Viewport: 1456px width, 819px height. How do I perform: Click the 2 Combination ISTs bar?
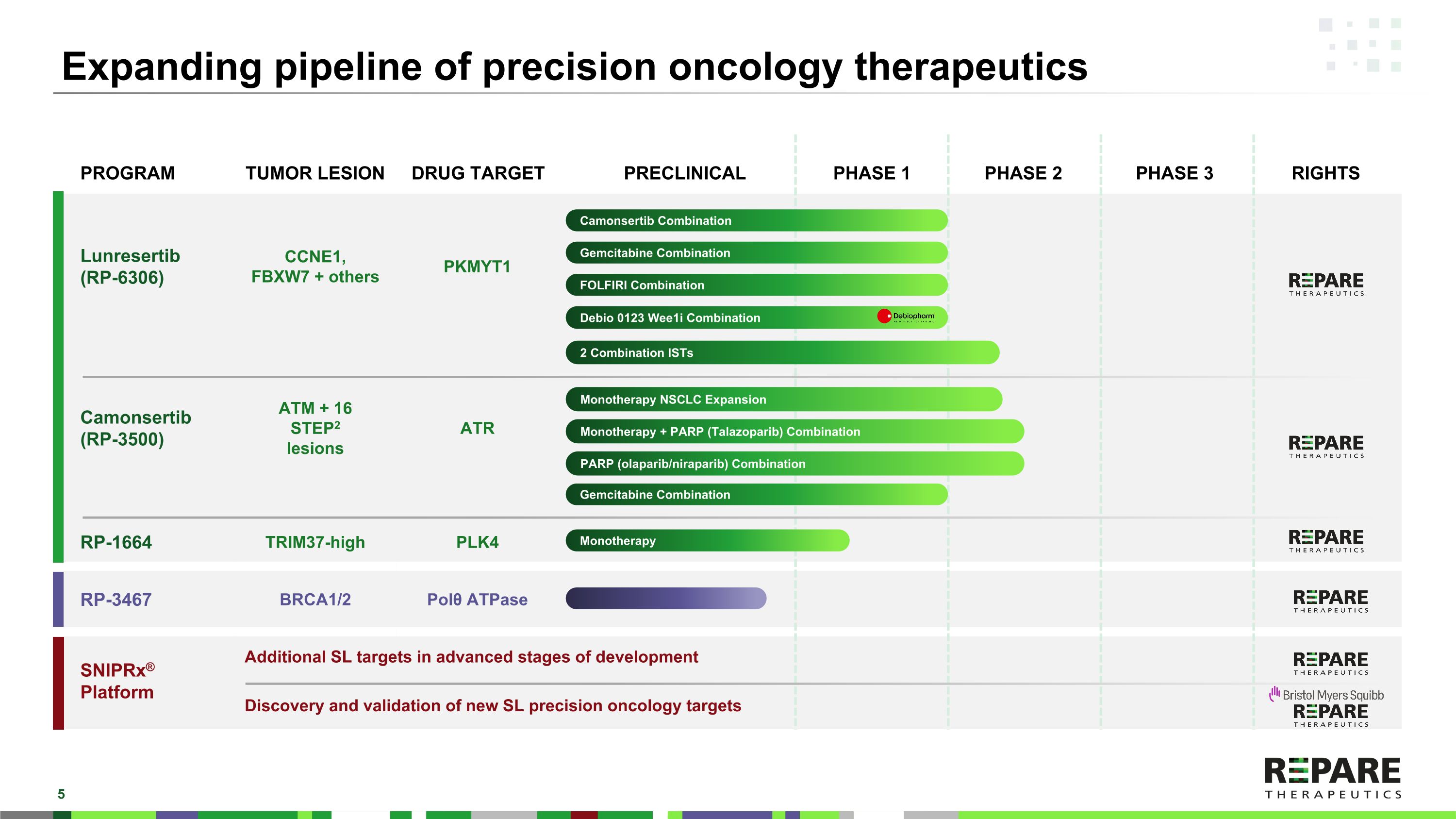pyautogui.click(x=782, y=352)
